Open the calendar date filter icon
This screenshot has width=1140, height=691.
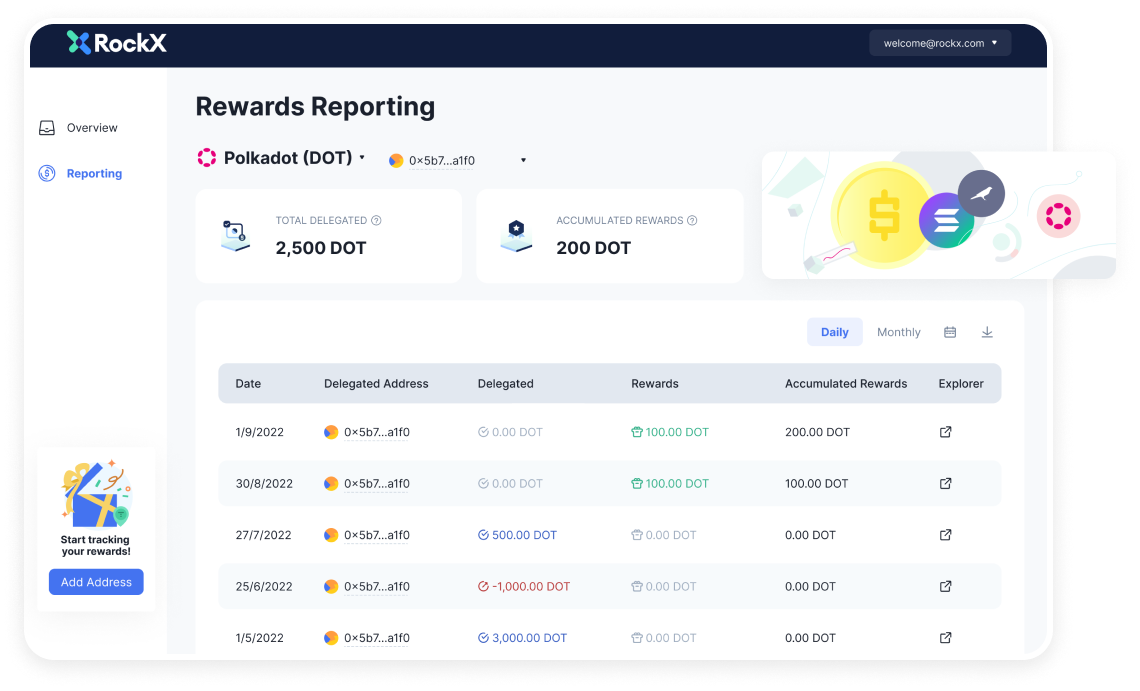(x=949, y=331)
